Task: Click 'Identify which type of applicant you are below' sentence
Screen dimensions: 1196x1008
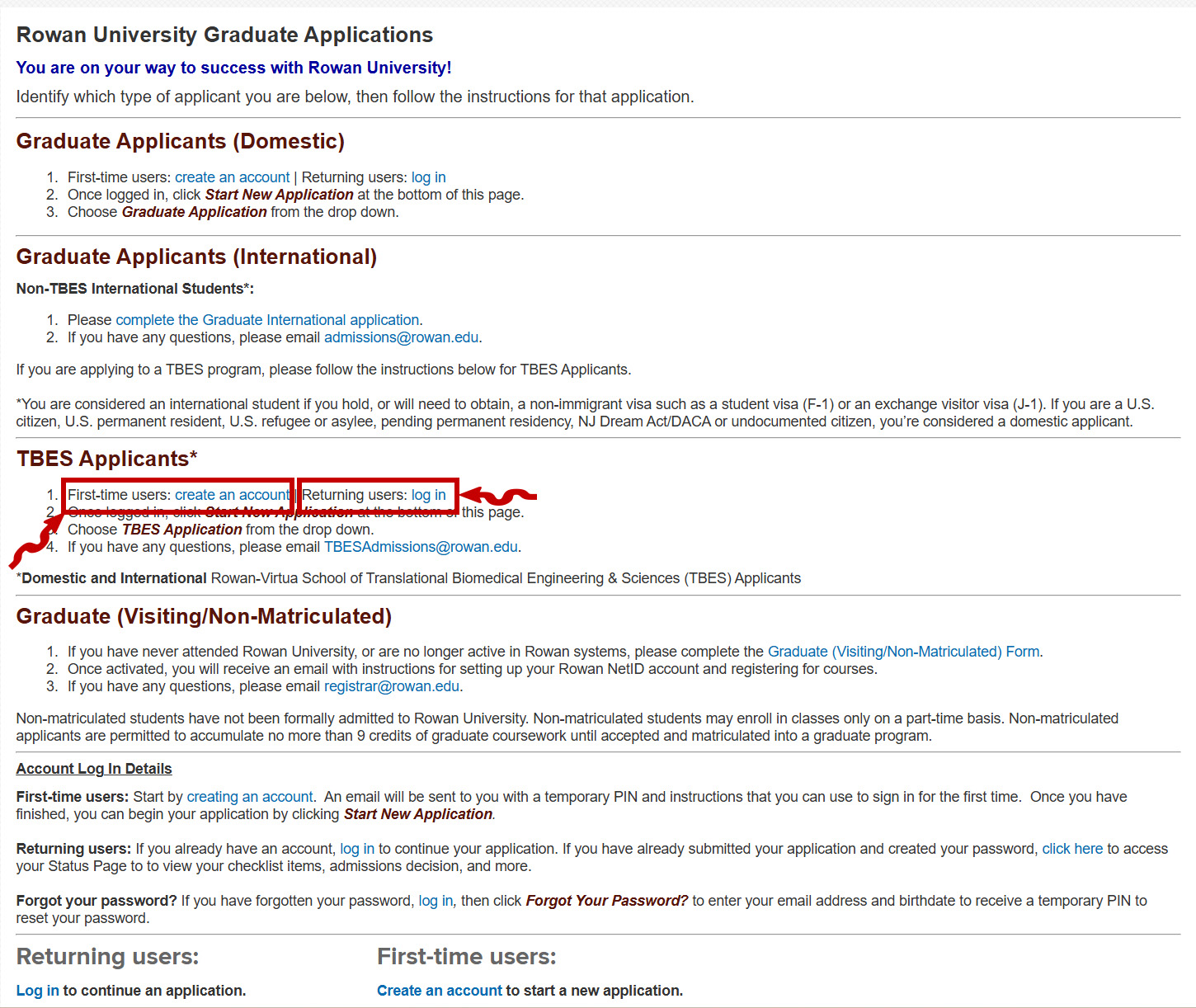Action: point(355,97)
